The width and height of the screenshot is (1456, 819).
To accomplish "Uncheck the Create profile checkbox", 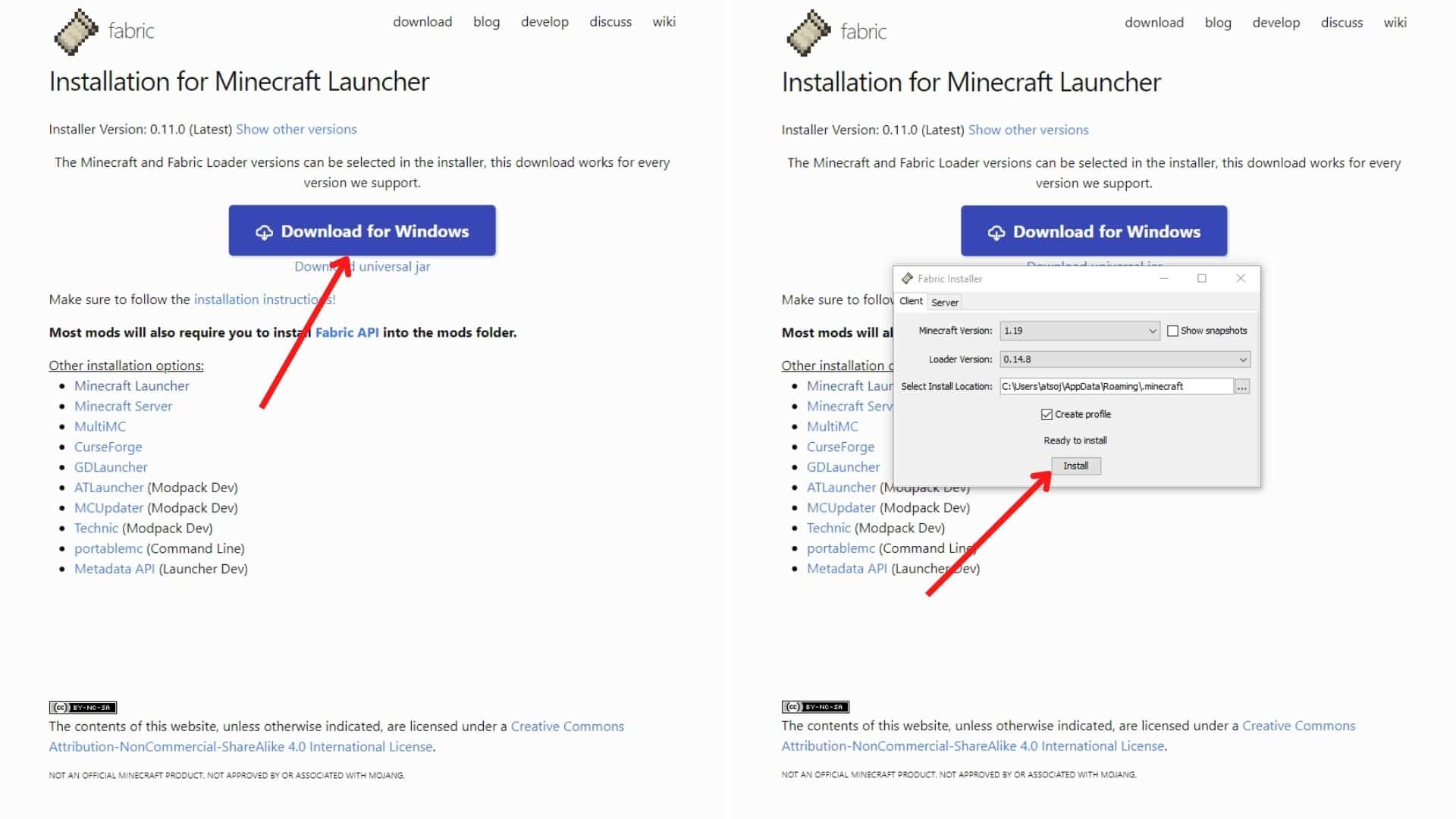I will click(x=1046, y=414).
